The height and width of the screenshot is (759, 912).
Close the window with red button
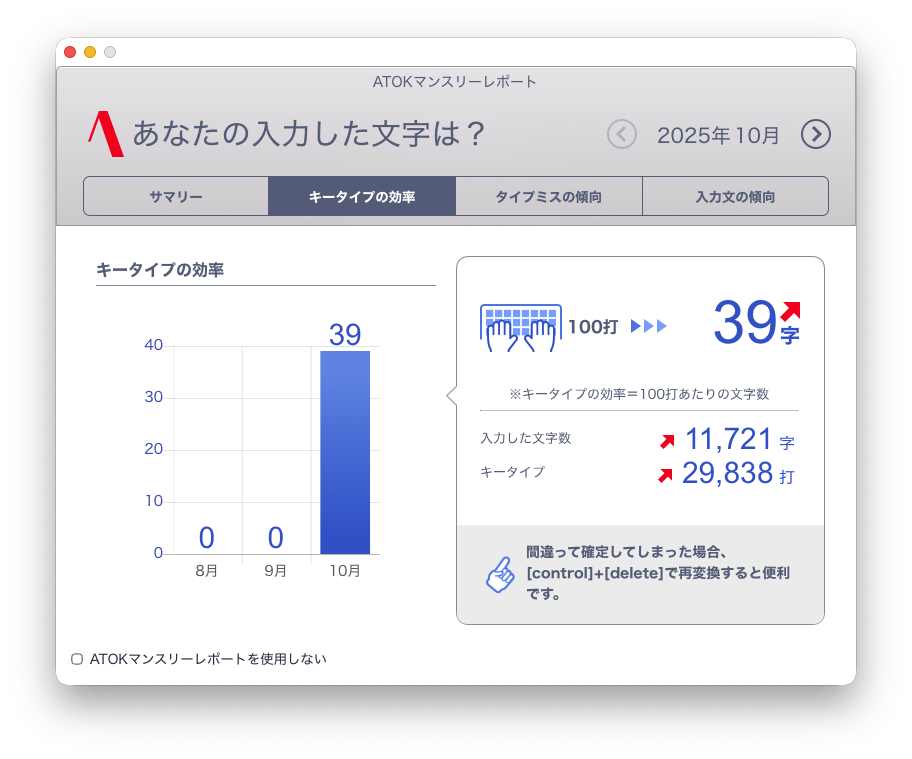(70, 52)
